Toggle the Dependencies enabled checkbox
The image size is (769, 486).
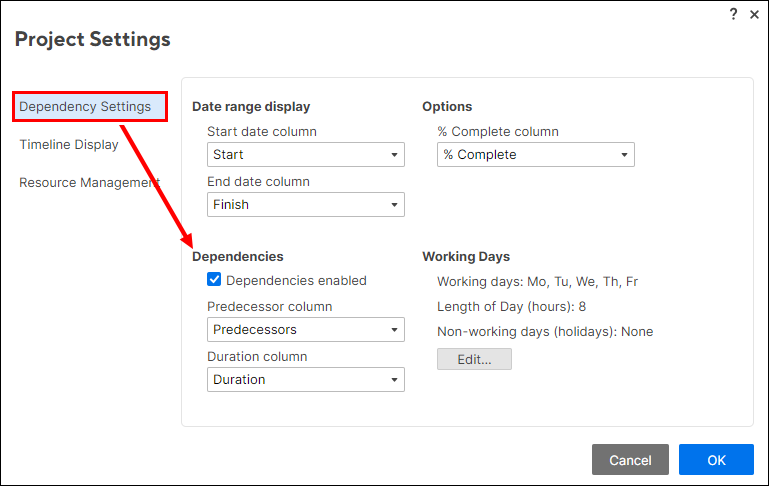click(214, 281)
